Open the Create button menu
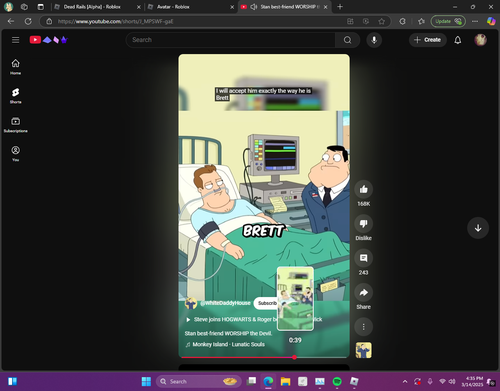The width and height of the screenshot is (500, 391). pyautogui.click(x=427, y=40)
